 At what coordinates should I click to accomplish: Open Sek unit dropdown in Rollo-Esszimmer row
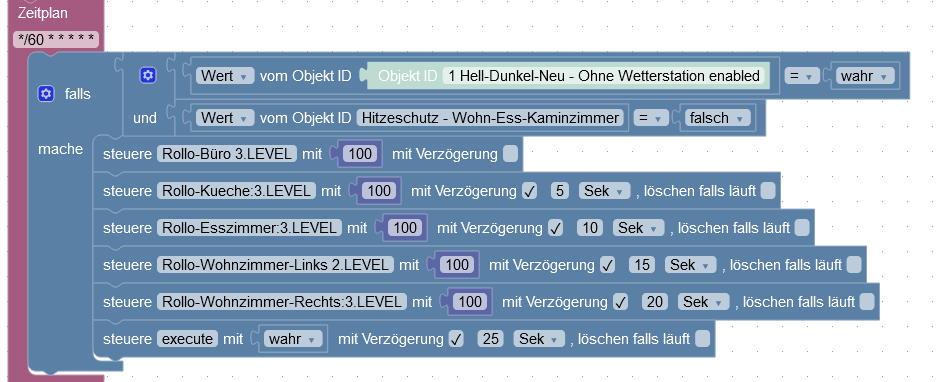tap(638, 228)
